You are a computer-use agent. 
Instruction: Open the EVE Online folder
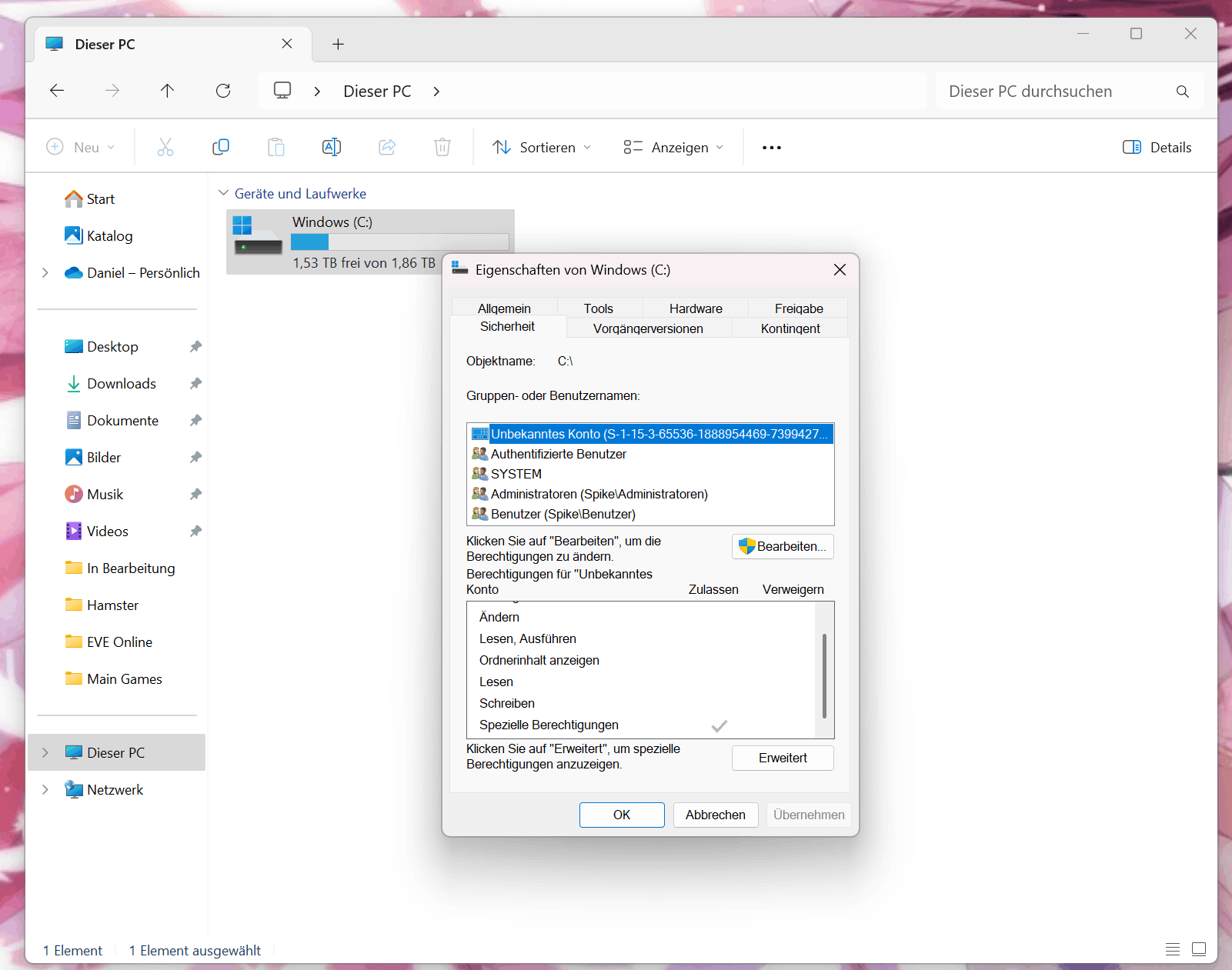click(109, 642)
